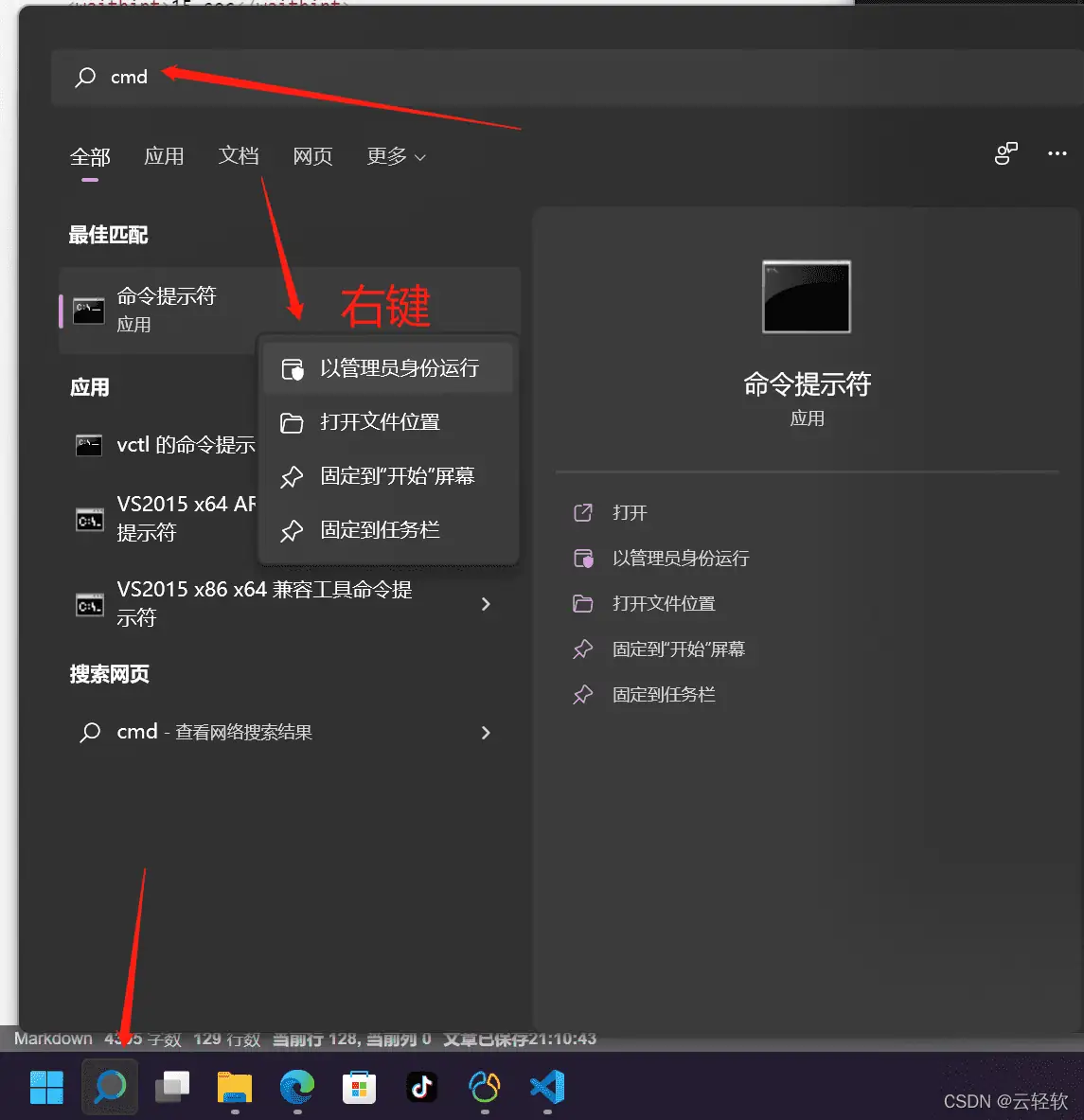Switch to the 应用 tab
The image size is (1084, 1120).
[x=164, y=156]
